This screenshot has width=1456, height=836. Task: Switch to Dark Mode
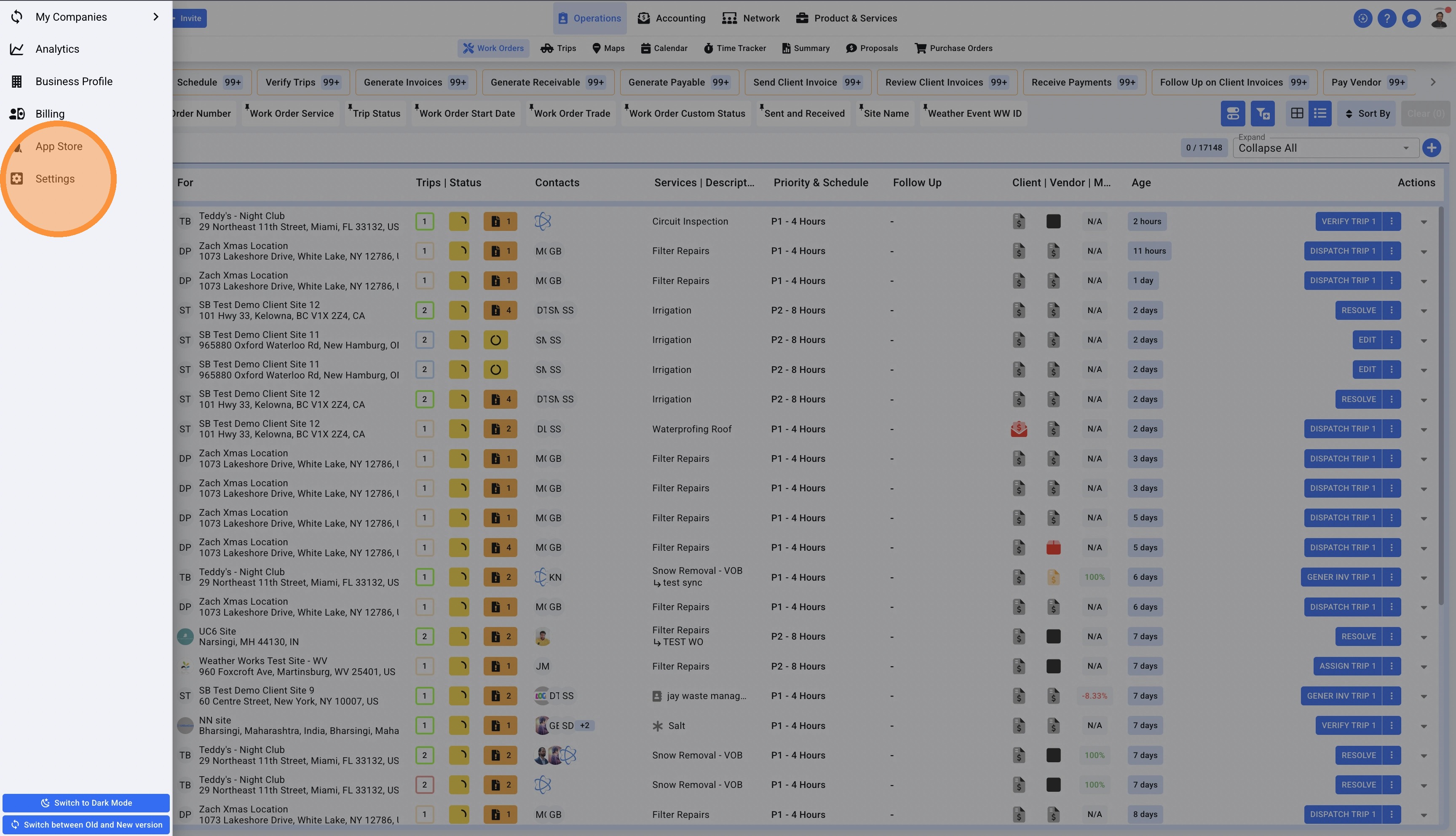tap(86, 803)
